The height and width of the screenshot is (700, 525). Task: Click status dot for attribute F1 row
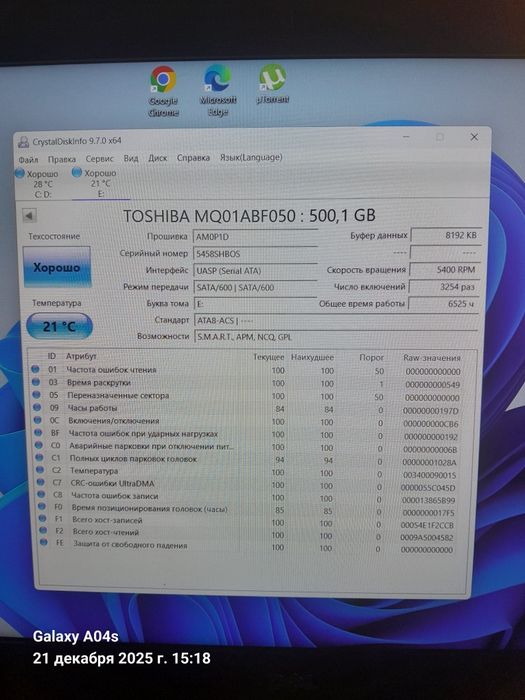pos(42,519)
